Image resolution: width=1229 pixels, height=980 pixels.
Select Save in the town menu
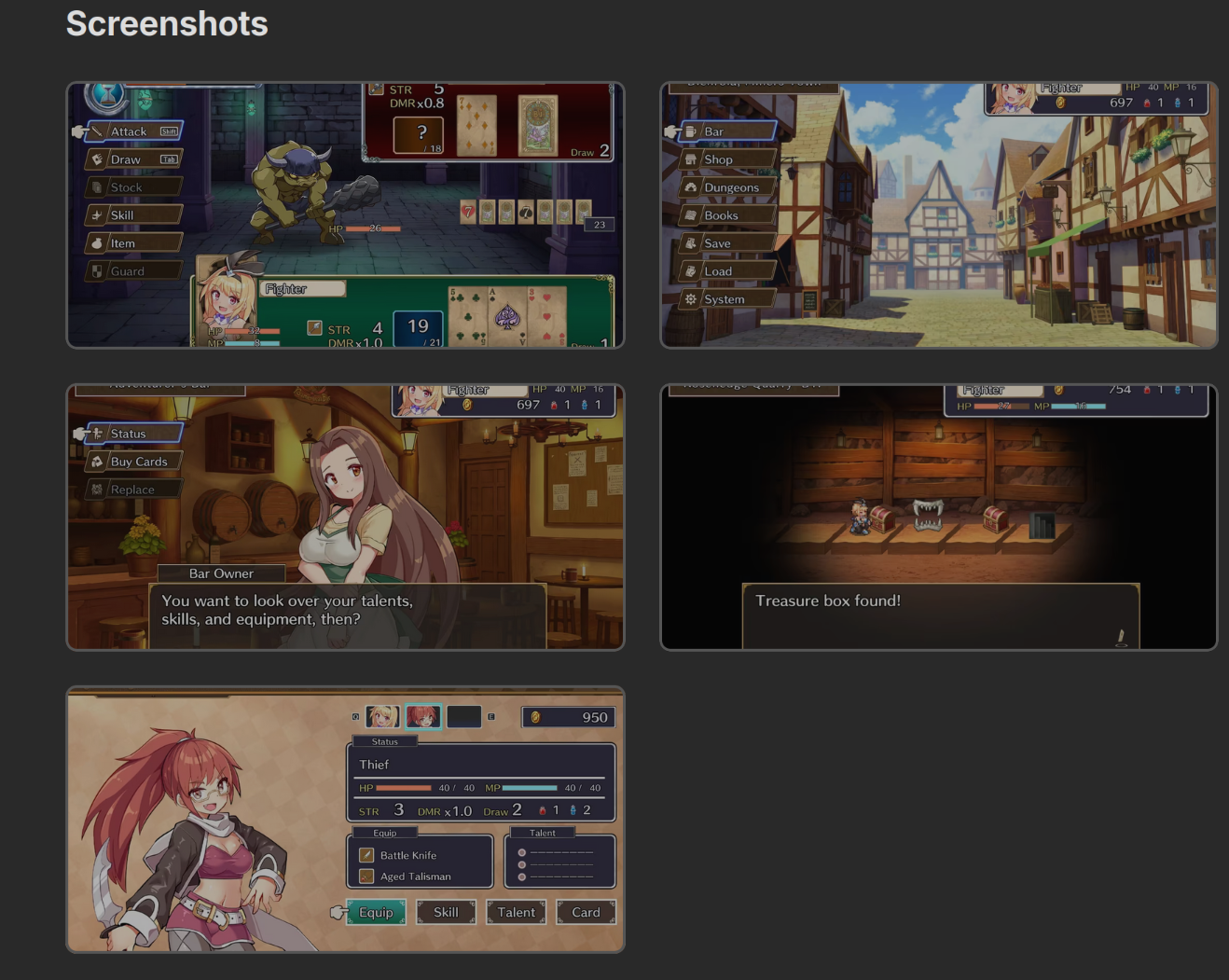pyautogui.click(x=727, y=243)
